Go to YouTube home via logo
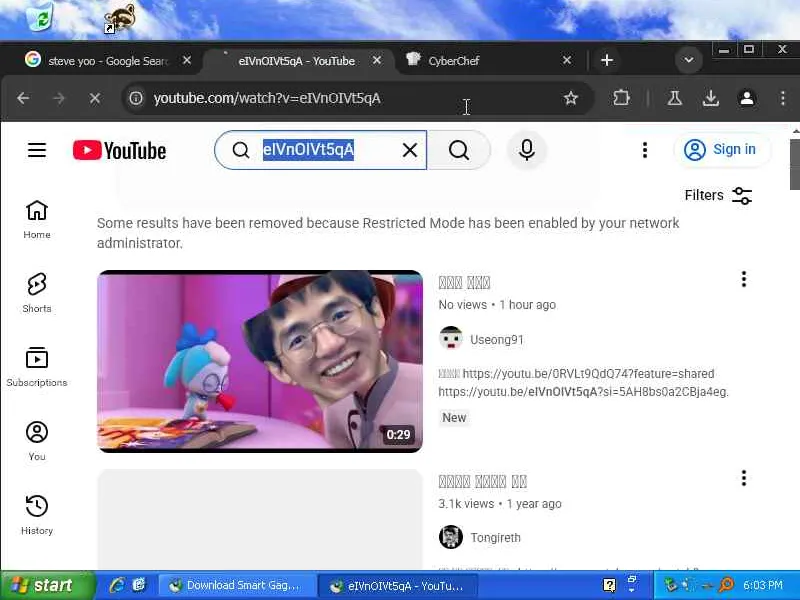Screen dimensions: 800x600 tap(119, 151)
